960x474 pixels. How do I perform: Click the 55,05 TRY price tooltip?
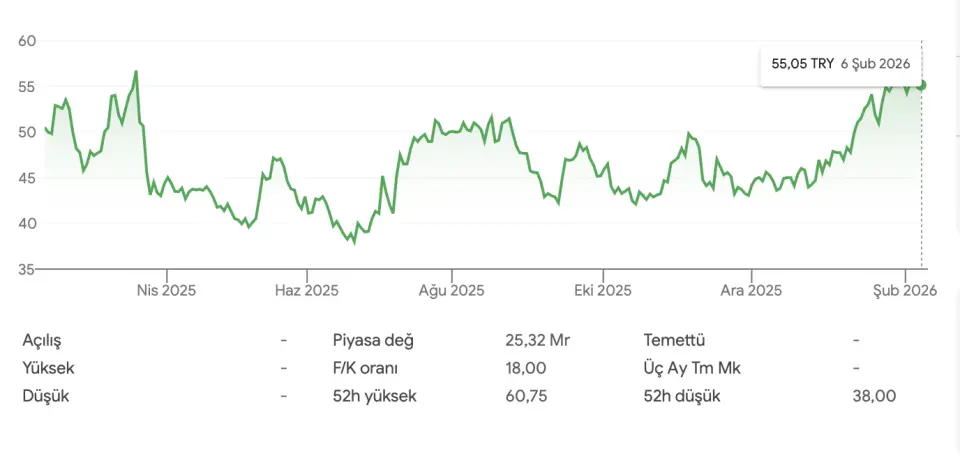[839, 63]
